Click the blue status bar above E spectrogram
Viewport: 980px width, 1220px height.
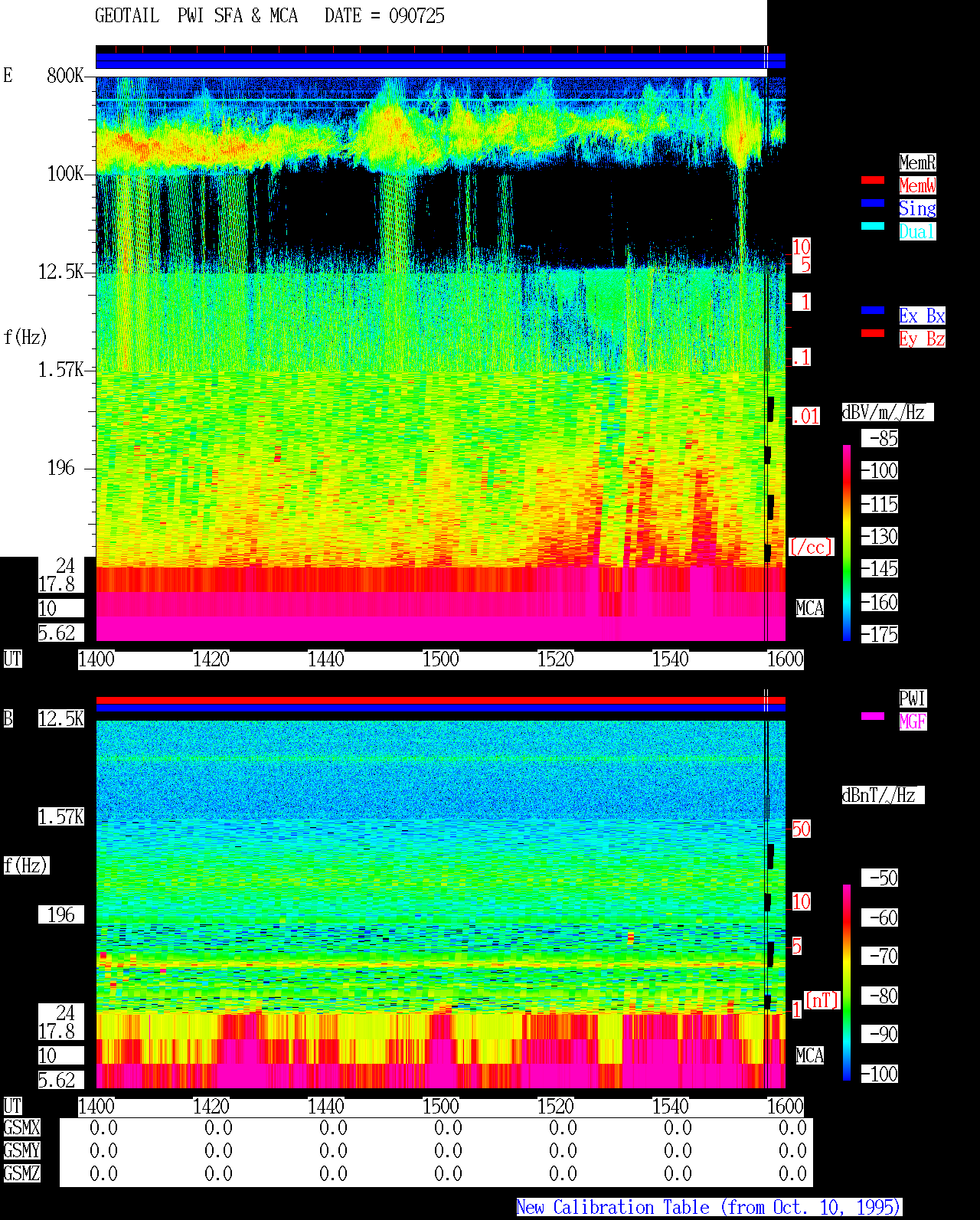tap(440, 61)
